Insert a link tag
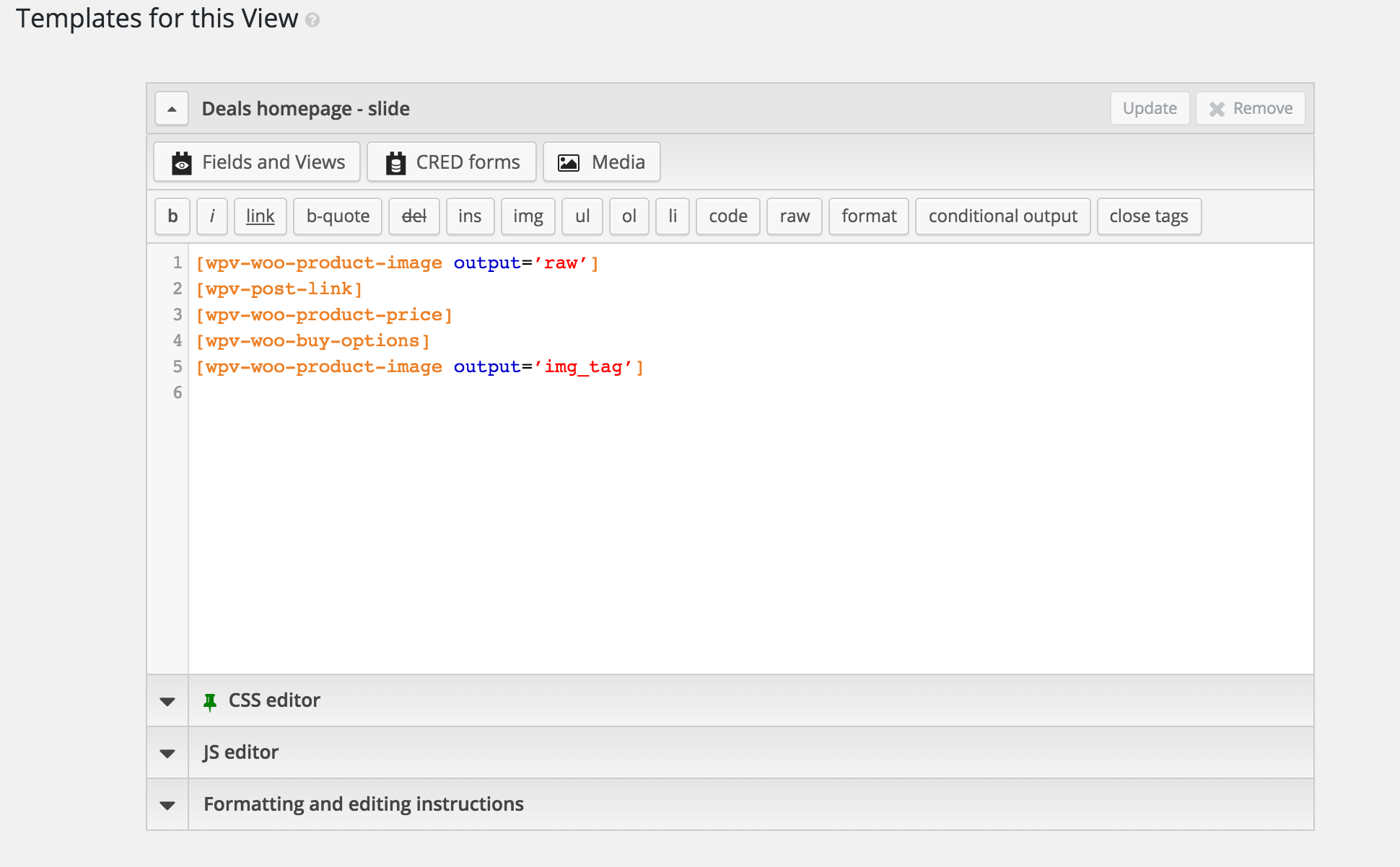 [260, 216]
